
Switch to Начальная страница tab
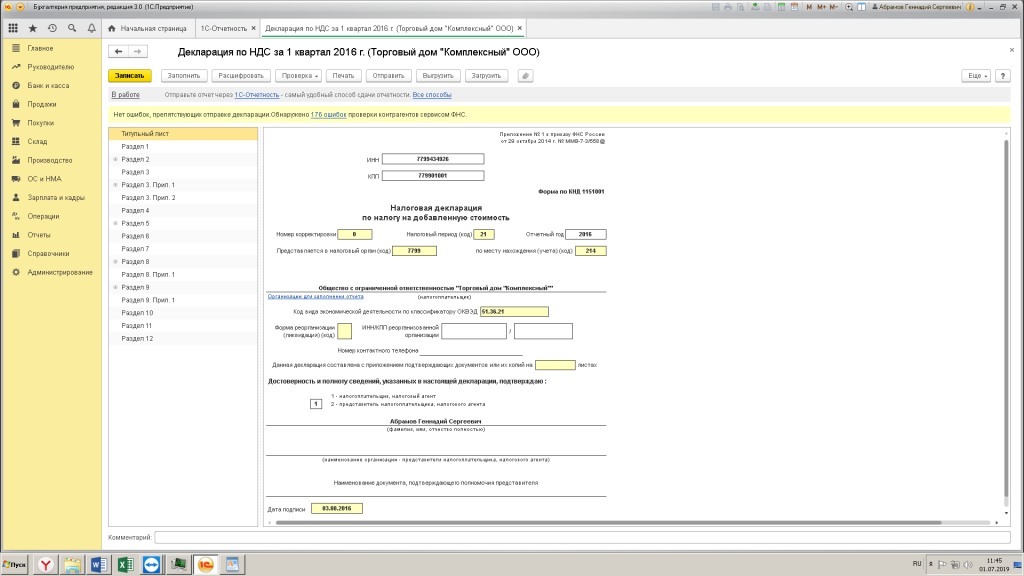pyautogui.click(x=148, y=28)
